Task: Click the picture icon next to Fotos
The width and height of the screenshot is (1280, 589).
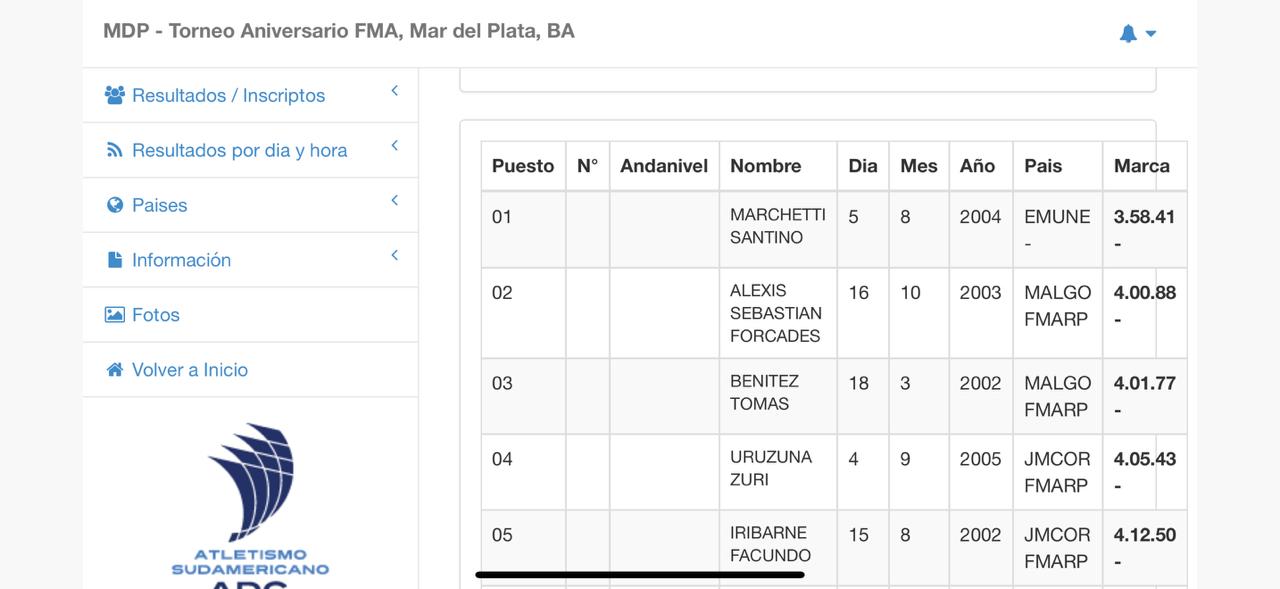Action: tap(115, 315)
